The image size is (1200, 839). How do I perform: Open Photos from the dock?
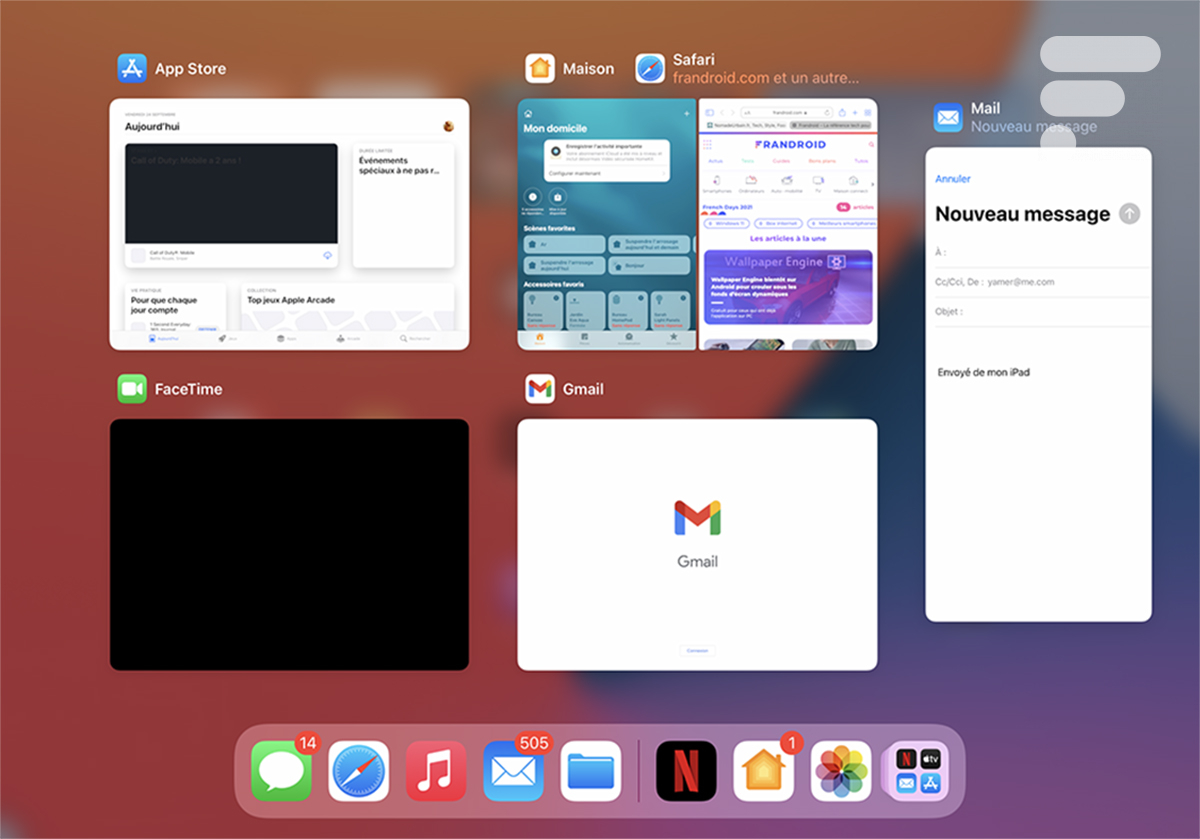tap(841, 771)
